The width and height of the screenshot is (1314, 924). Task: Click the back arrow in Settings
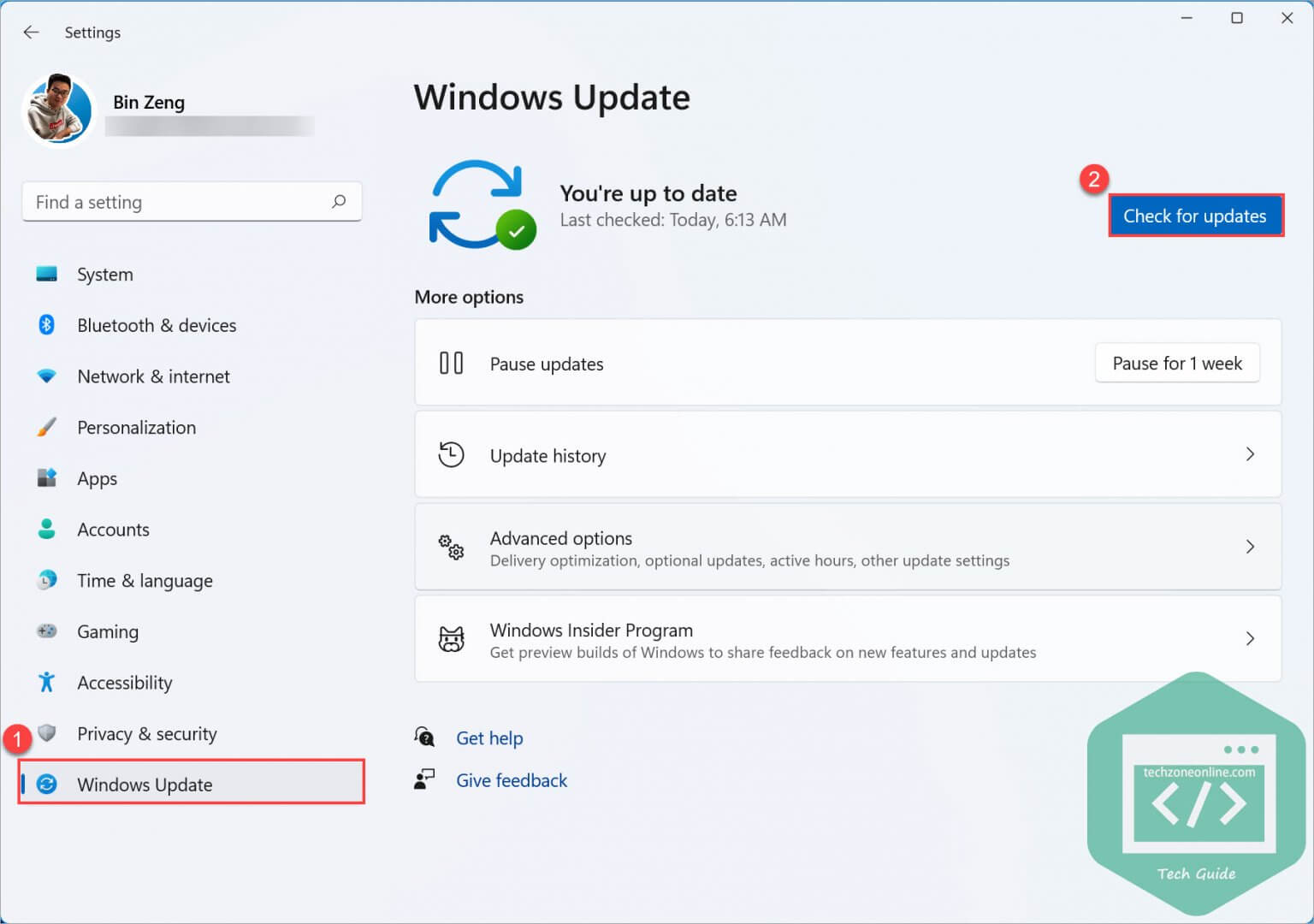coord(31,32)
